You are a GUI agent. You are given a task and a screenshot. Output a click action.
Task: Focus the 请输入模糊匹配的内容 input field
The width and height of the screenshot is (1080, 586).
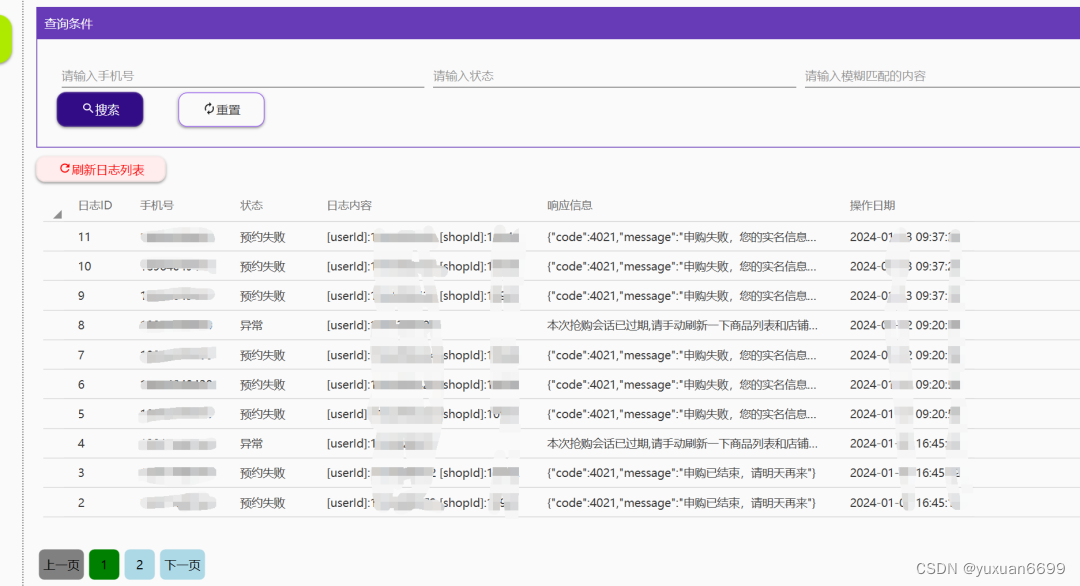pyautogui.click(x=940, y=76)
